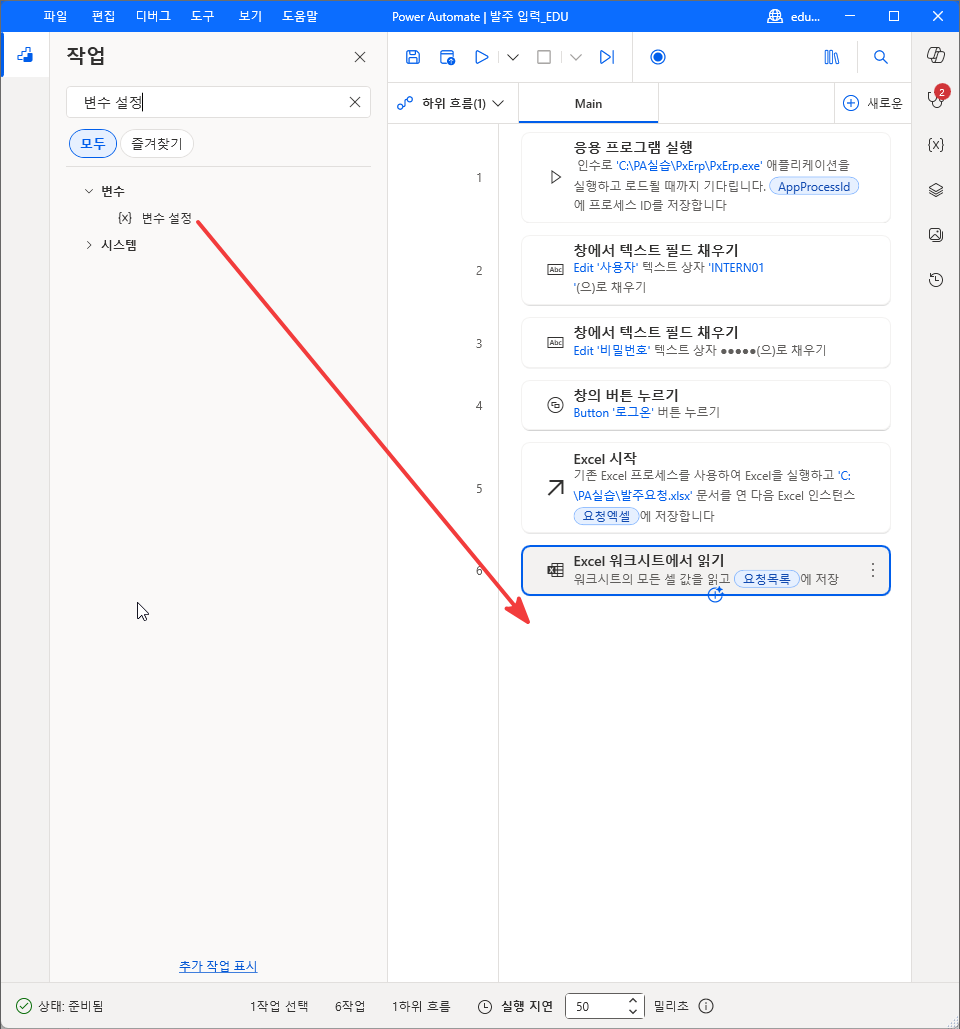
Task: Open the Variables {x} pane on right
Action: point(936,145)
